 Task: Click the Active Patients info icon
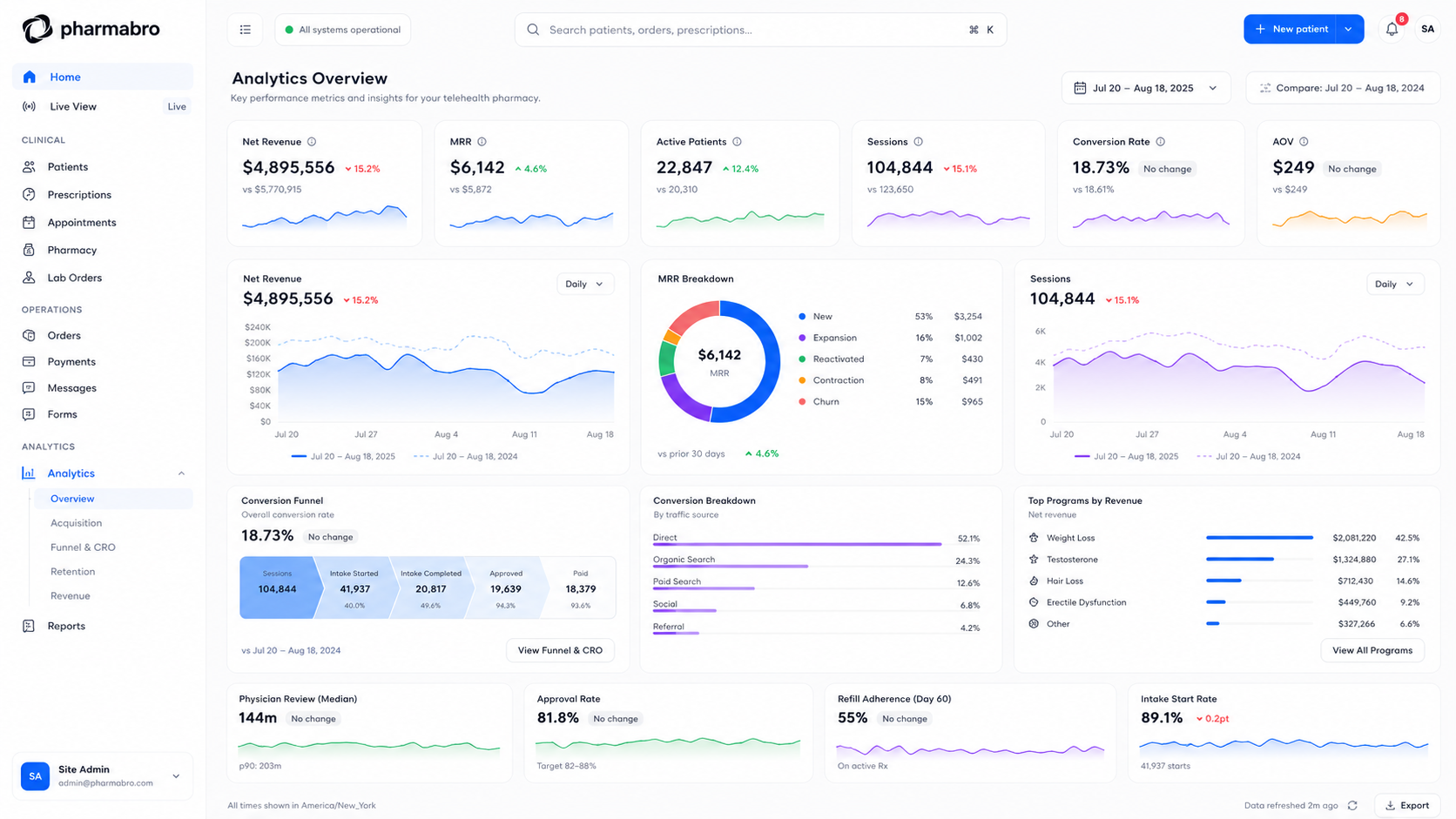coord(737,142)
